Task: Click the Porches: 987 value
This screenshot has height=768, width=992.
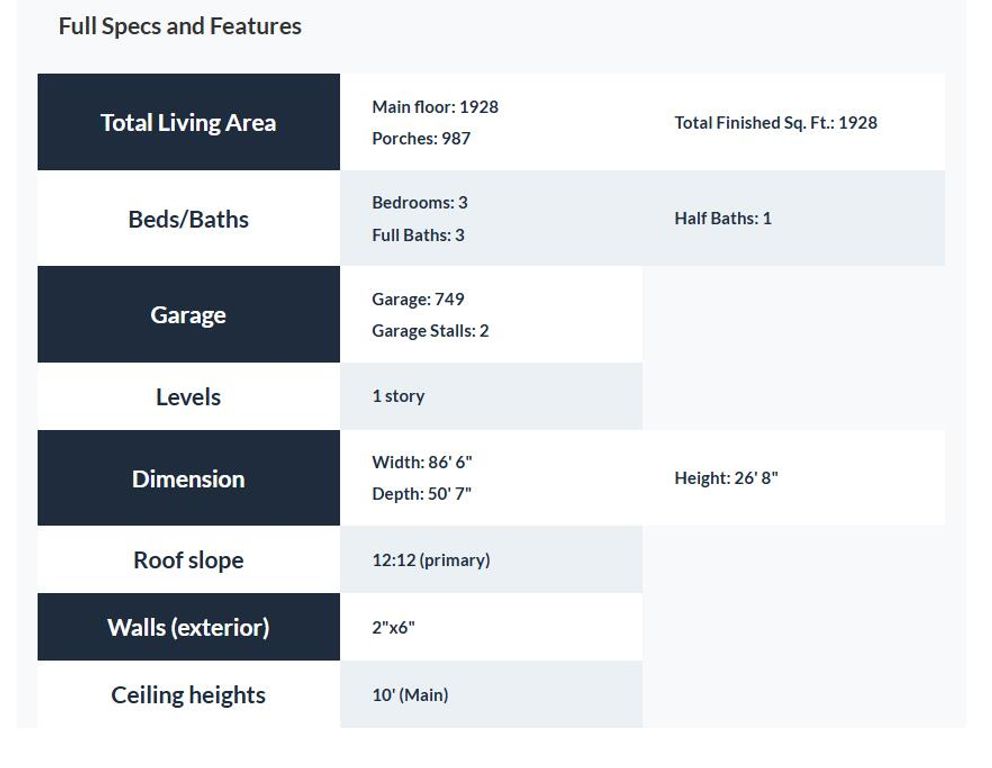Action: 421,139
